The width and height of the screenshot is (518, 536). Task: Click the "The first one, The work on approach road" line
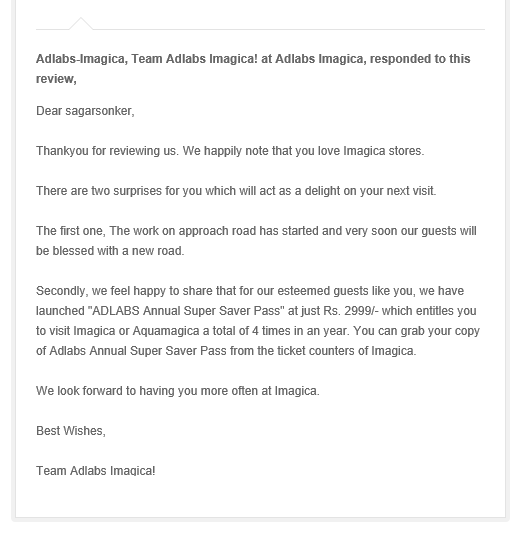(x=256, y=231)
